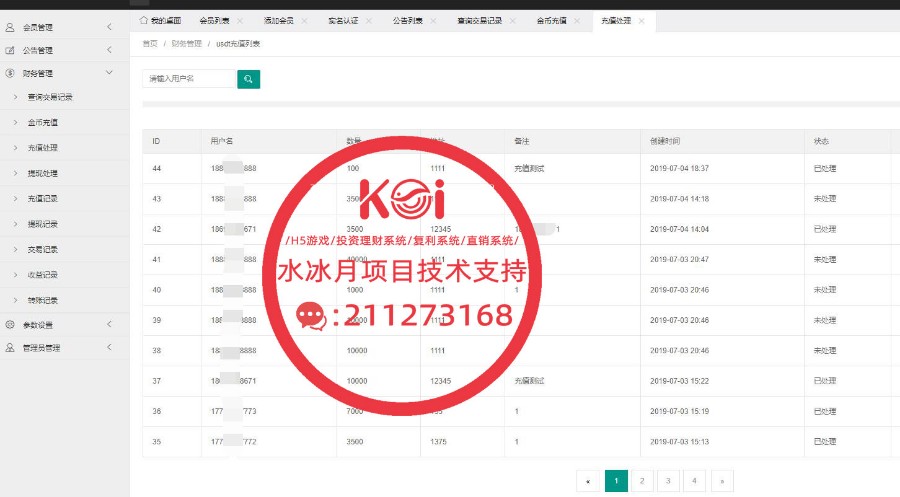This screenshot has height=497, width=900.
Task: Click the 会员管理 user icon in sidebar
Action: tap(10, 27)
